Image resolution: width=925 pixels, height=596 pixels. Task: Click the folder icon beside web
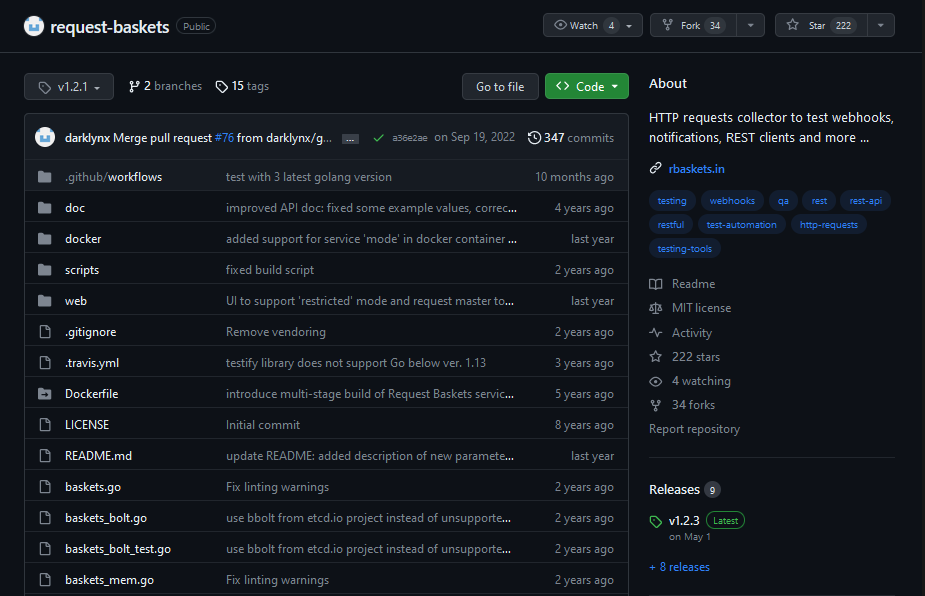tap(45, 301)
